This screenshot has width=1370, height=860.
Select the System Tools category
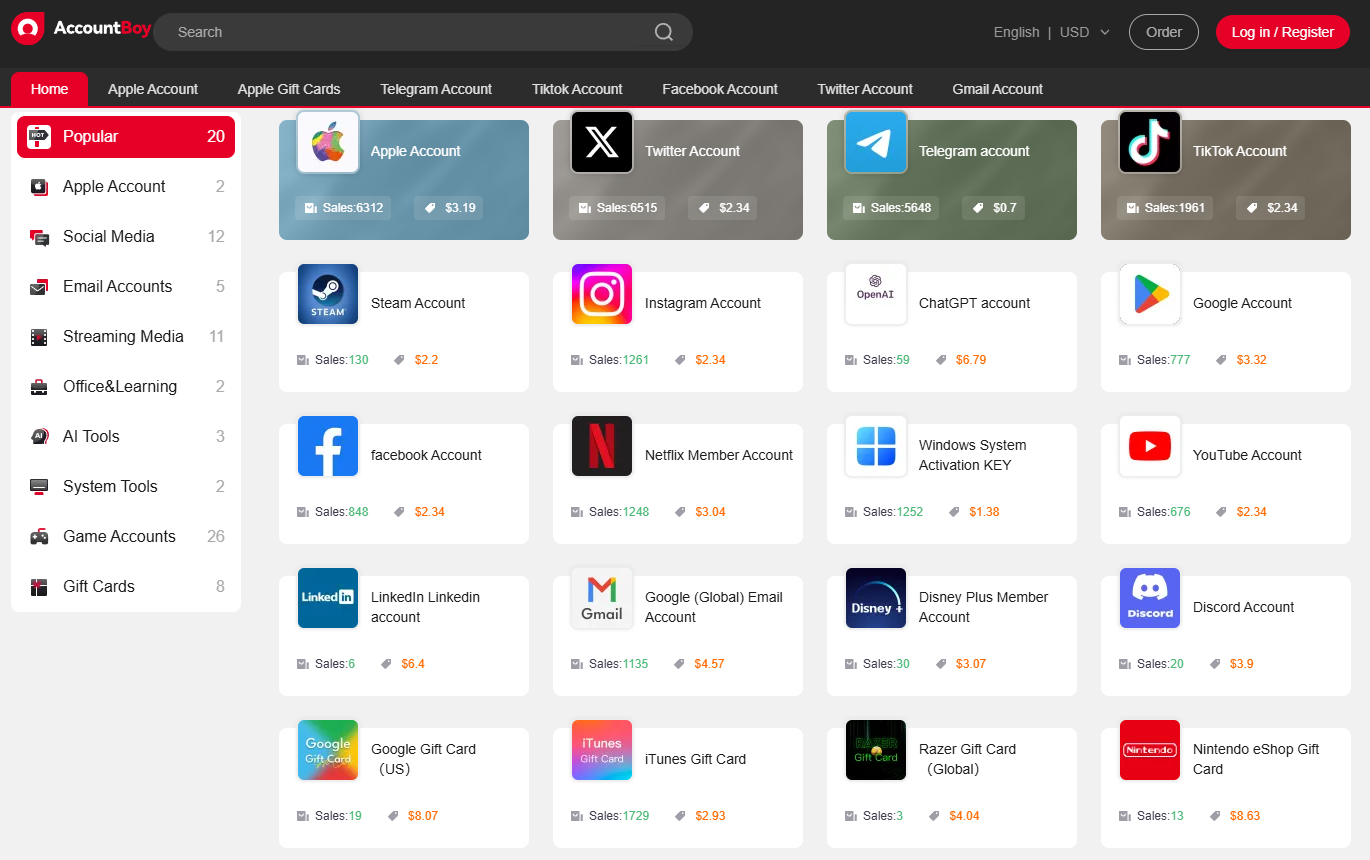point(126,487)
